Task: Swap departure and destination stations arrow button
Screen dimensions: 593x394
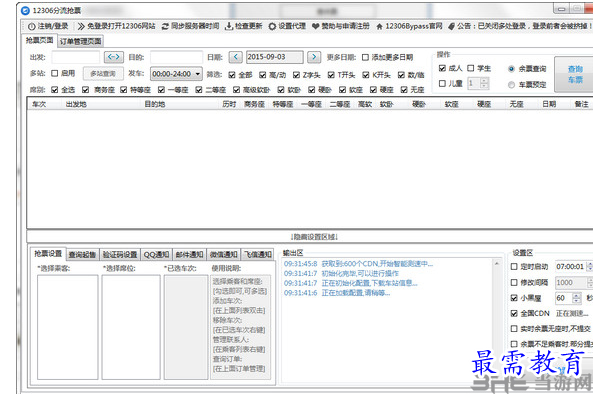Action: pyautogui.click(x=114, y=57)
